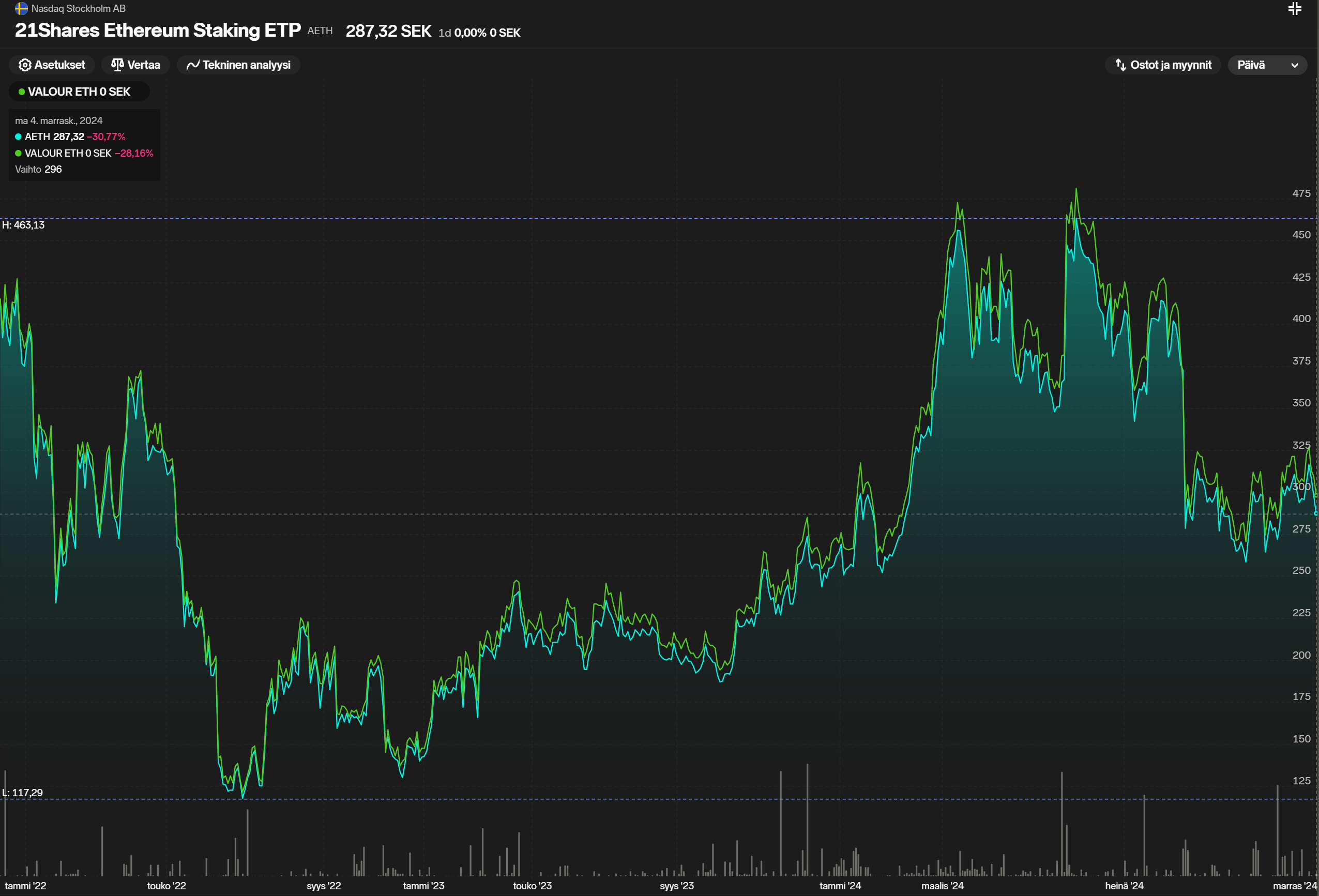Click the H: 463,13 high price line label
Viewport: 1319px width, 896px height.
pyautogui.click(x=23, y=225)
